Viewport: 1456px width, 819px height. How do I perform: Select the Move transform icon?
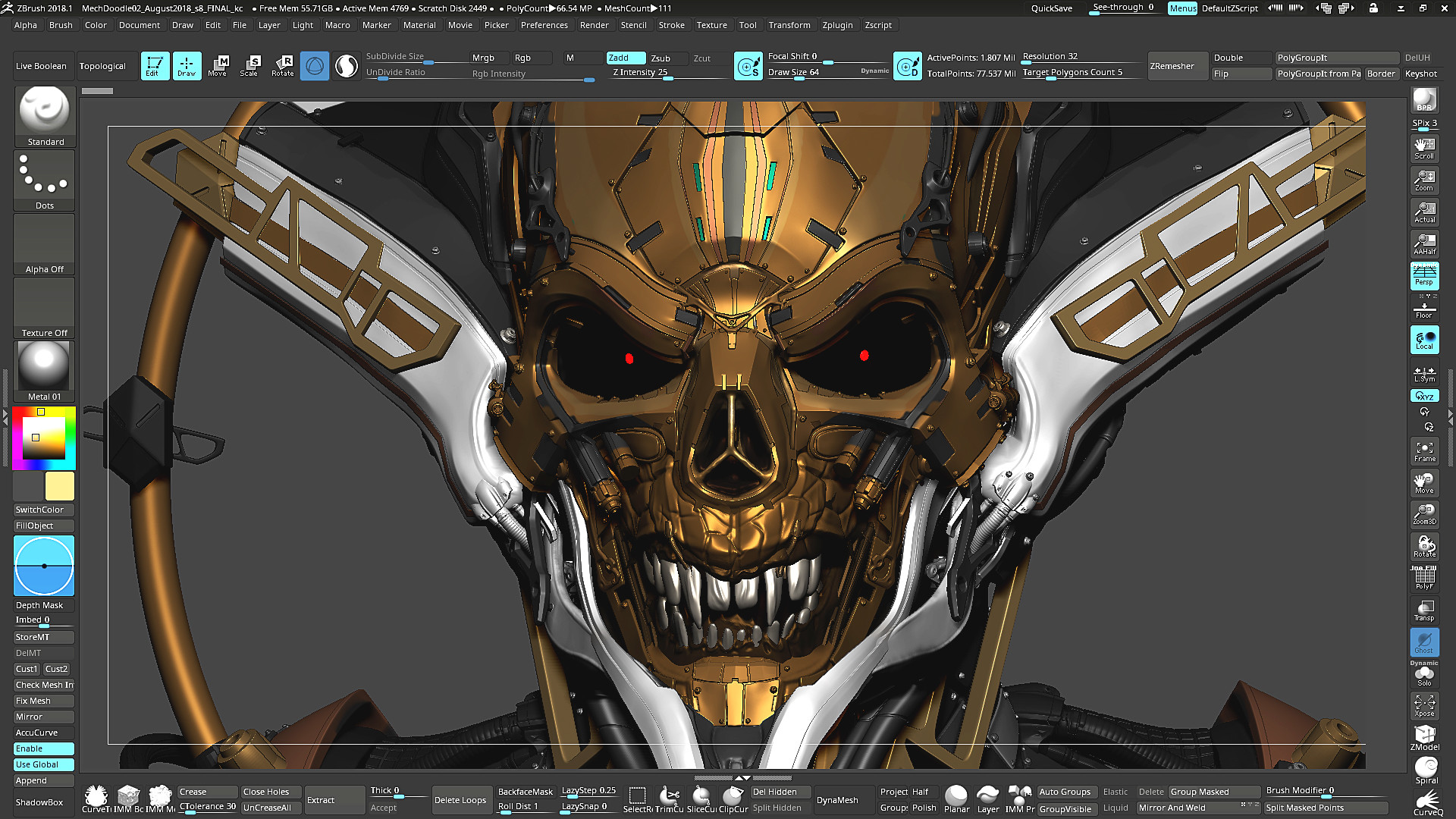(x=218, y=66)
